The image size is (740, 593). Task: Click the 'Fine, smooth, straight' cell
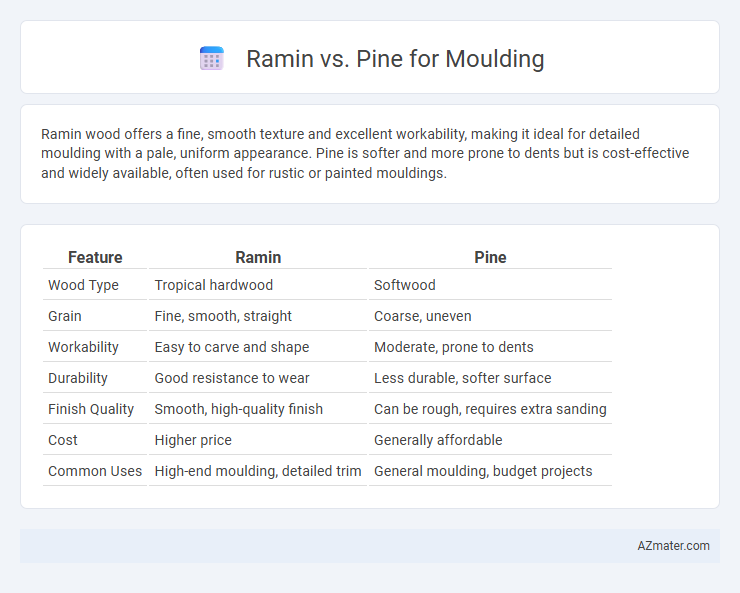(x=223, y=316)
